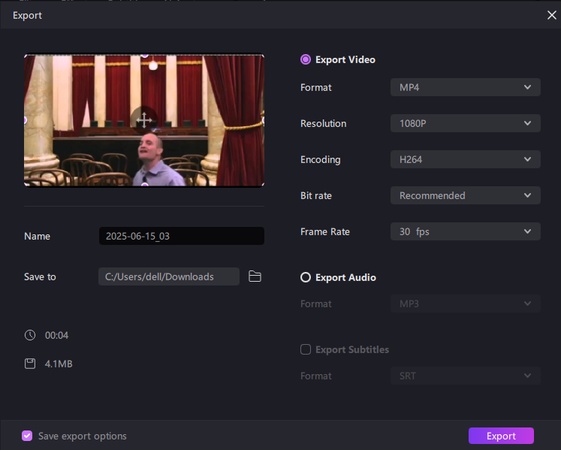Click the Save export options label
The height and width of the screenshot is (450, 561).
point(82,436)
